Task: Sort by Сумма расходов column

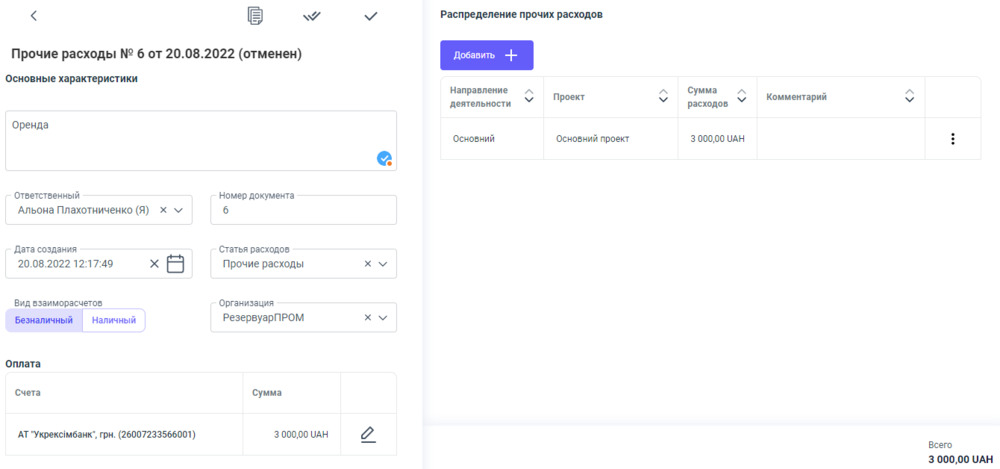Action: (741, 97)
